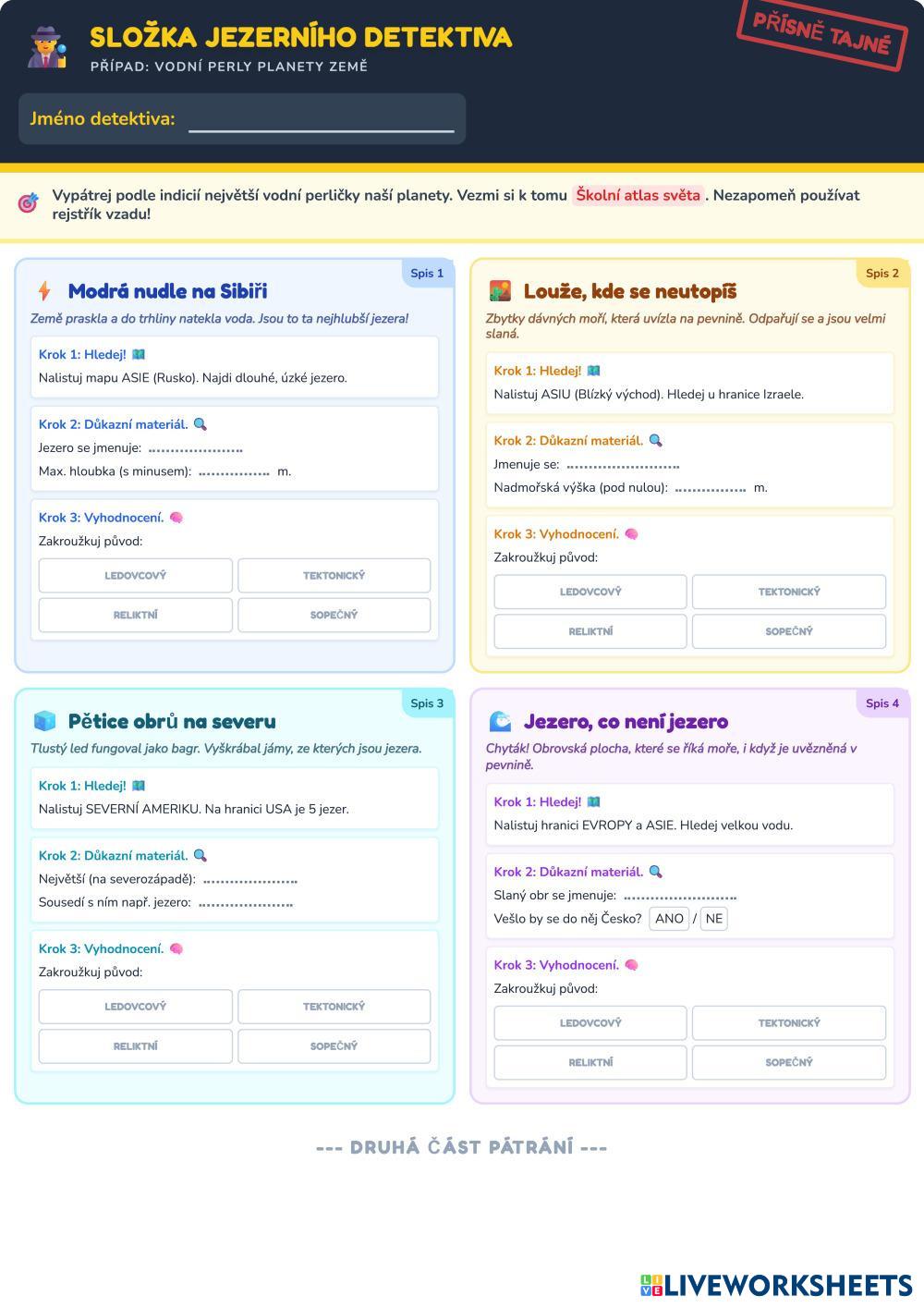This screenshot has width=924, height=1308.
Task: Click the detective emoji icon in header
Action: 46,47
